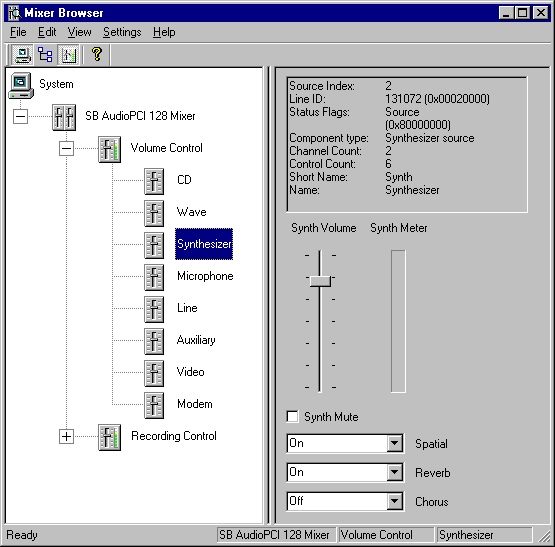Click the Wave fader icon

[154, 213]
